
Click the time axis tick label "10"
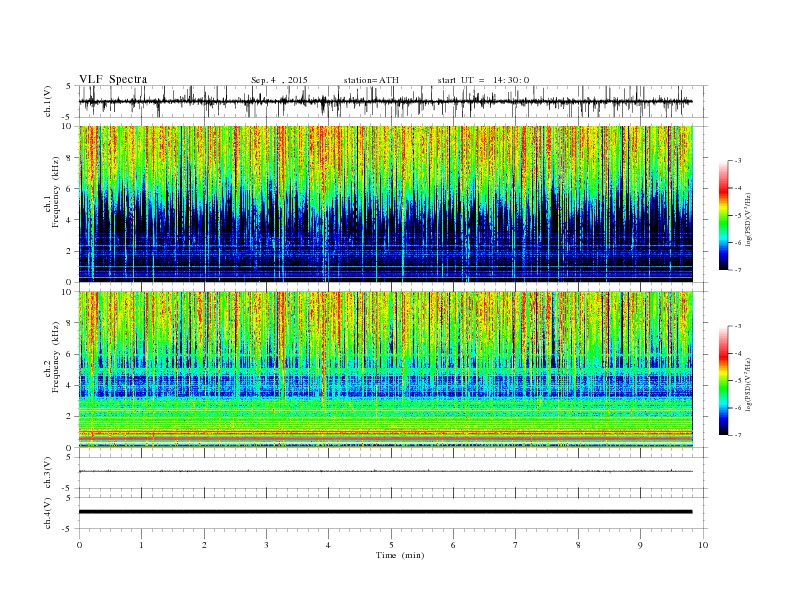(703, 545)
